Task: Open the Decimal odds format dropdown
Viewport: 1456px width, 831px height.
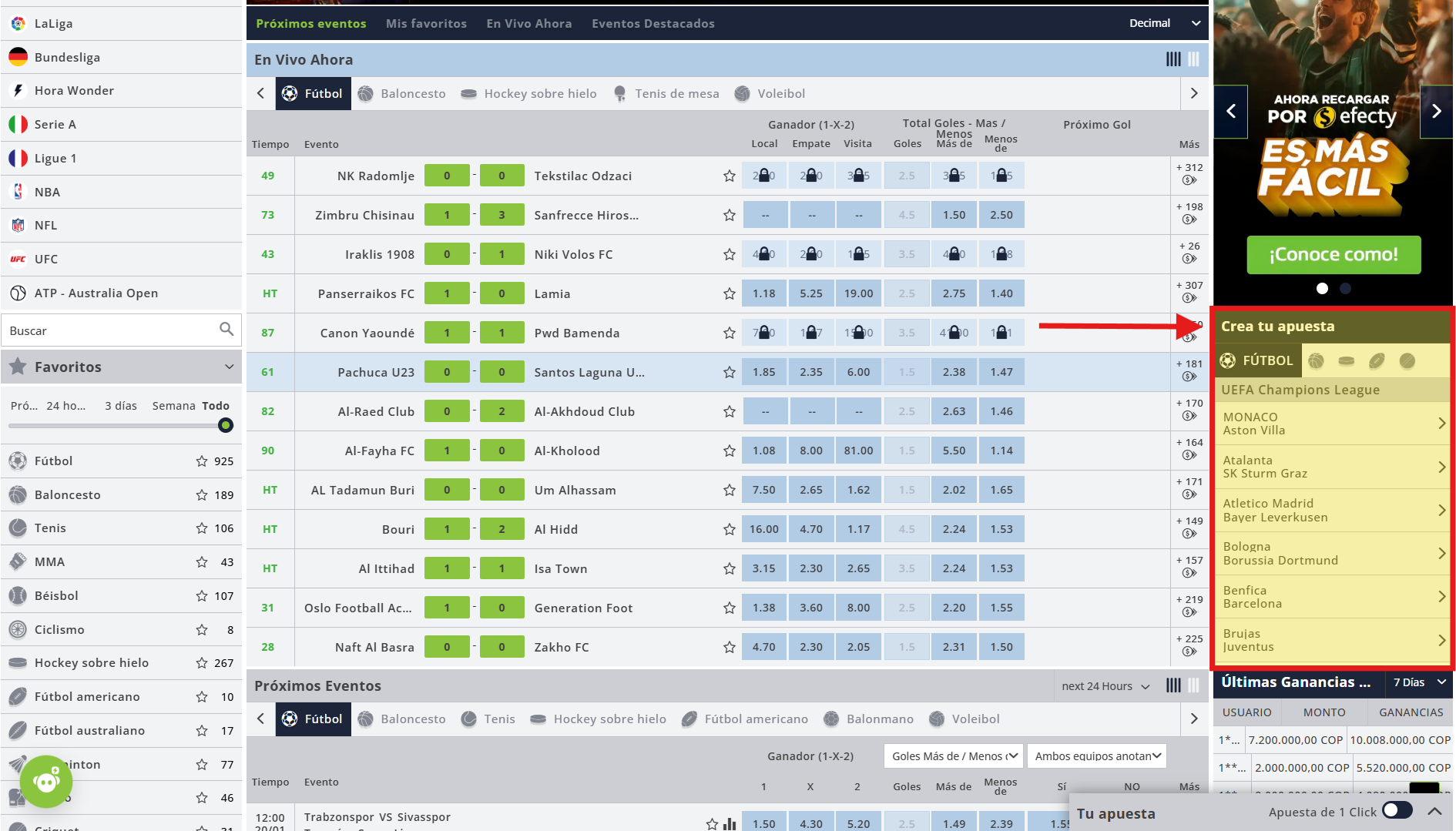Action: (1164, 23)
